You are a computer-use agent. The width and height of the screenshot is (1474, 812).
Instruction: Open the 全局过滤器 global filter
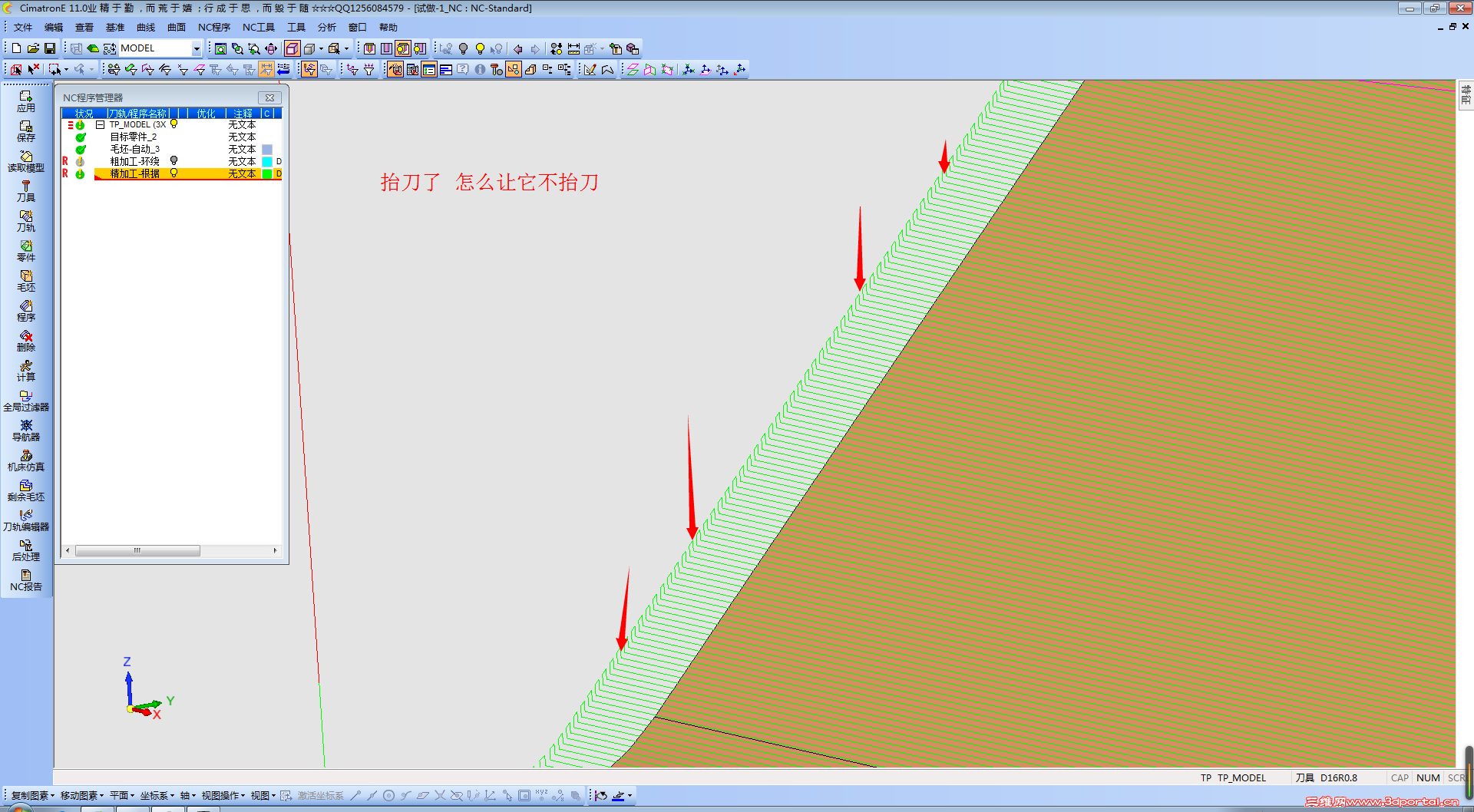[x=26, y=401]
